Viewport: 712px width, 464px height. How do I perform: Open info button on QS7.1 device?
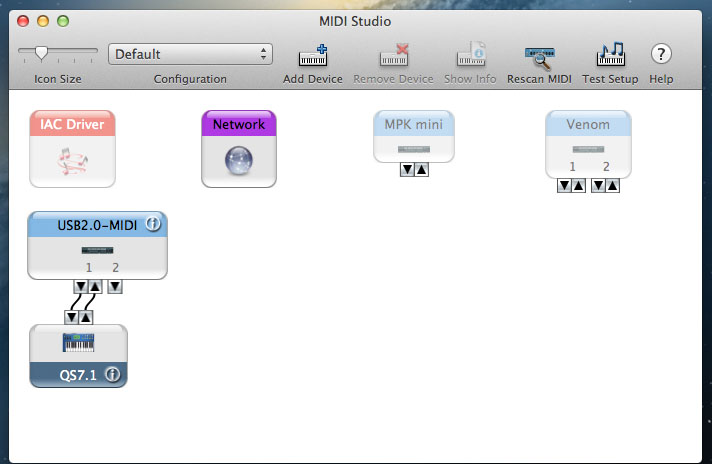tap(113, 375)
